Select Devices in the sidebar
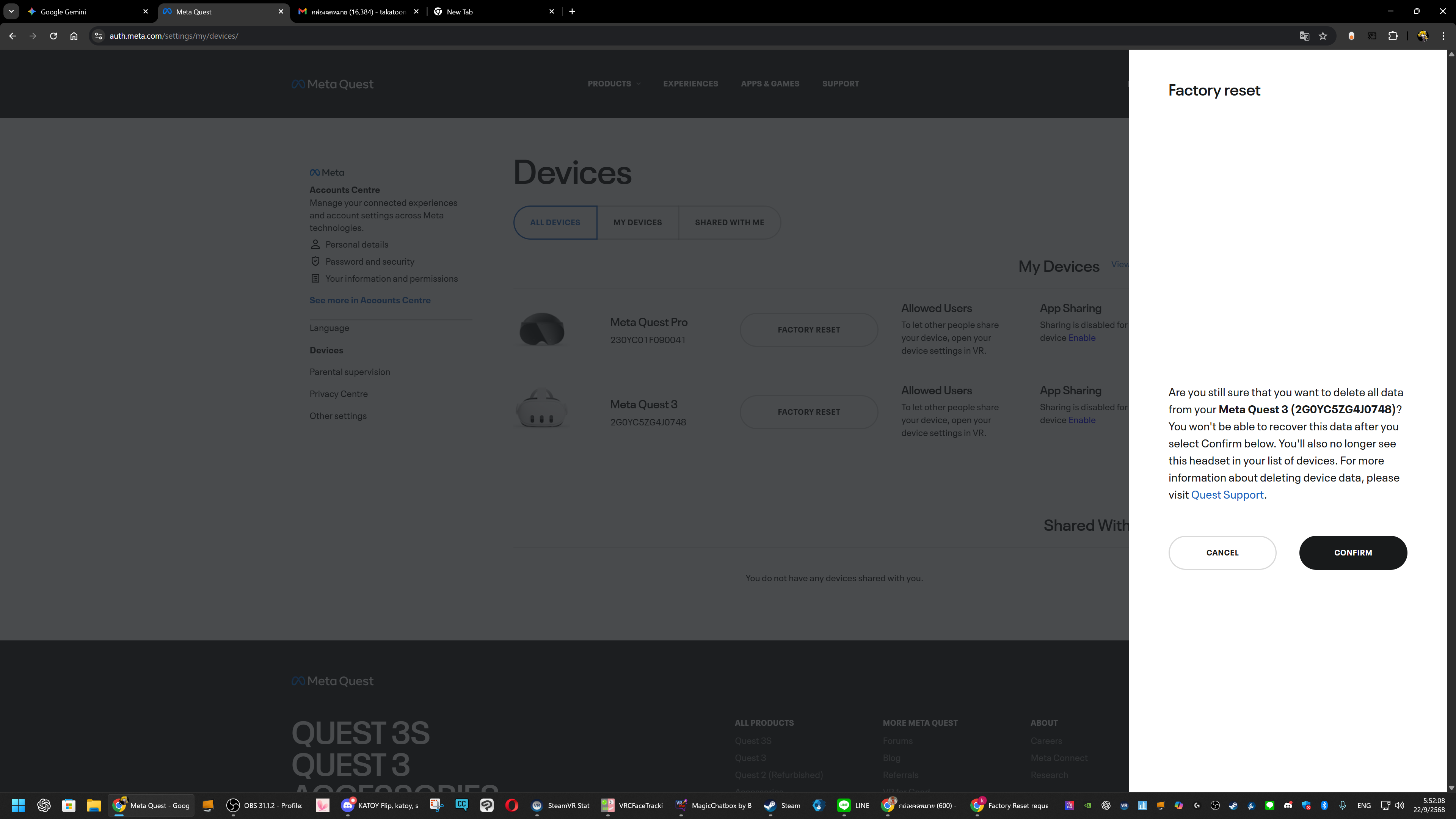This screenshot has width=1456, height=819. pyautogui.click(x=326, y=350)
